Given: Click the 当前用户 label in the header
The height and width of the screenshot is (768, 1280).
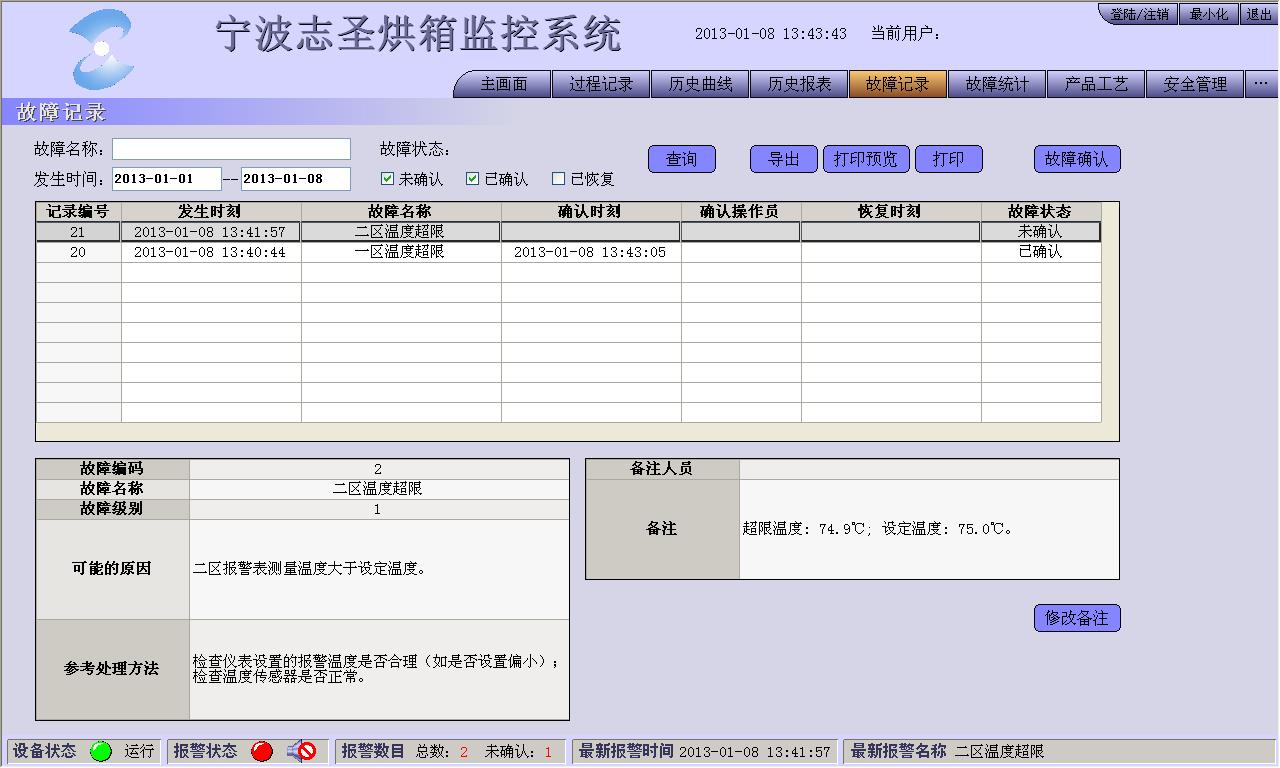Looking at the screenshot, I should [x=905, y=33].
